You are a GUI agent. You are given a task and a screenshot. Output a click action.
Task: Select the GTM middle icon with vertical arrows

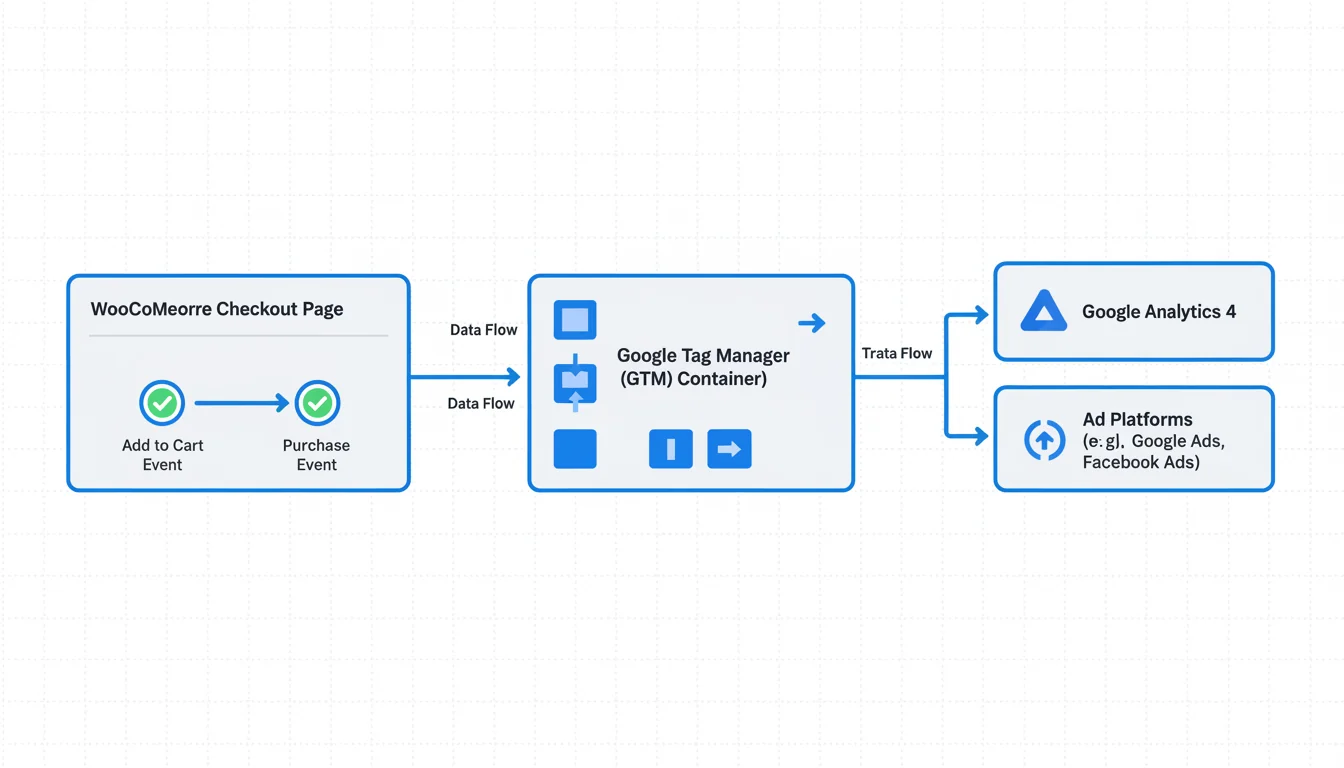[x=575, y=384]
